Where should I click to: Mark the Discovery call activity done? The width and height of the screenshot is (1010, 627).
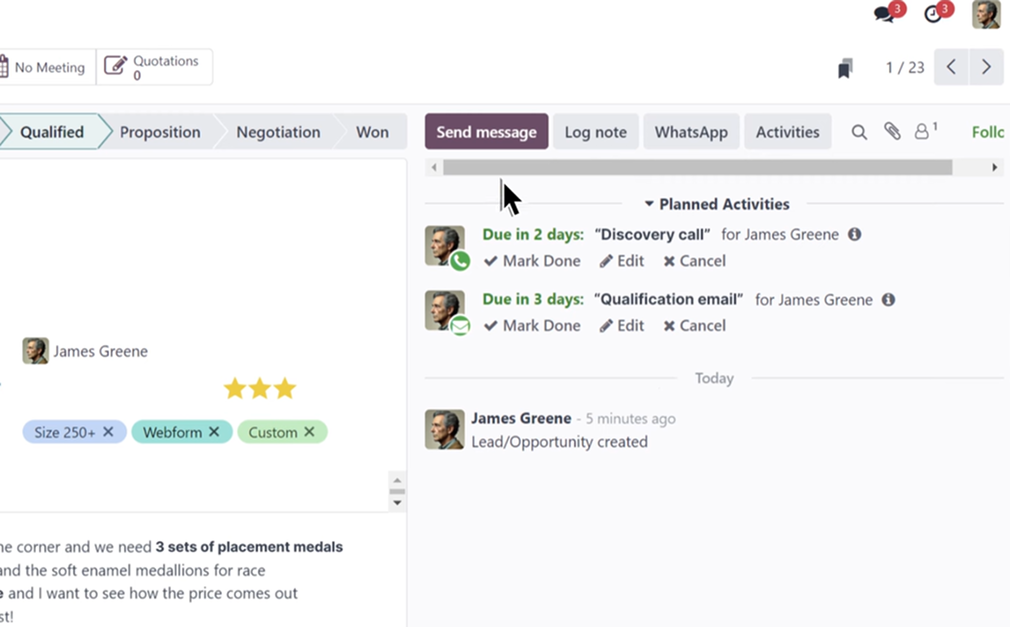coord(531,260)
